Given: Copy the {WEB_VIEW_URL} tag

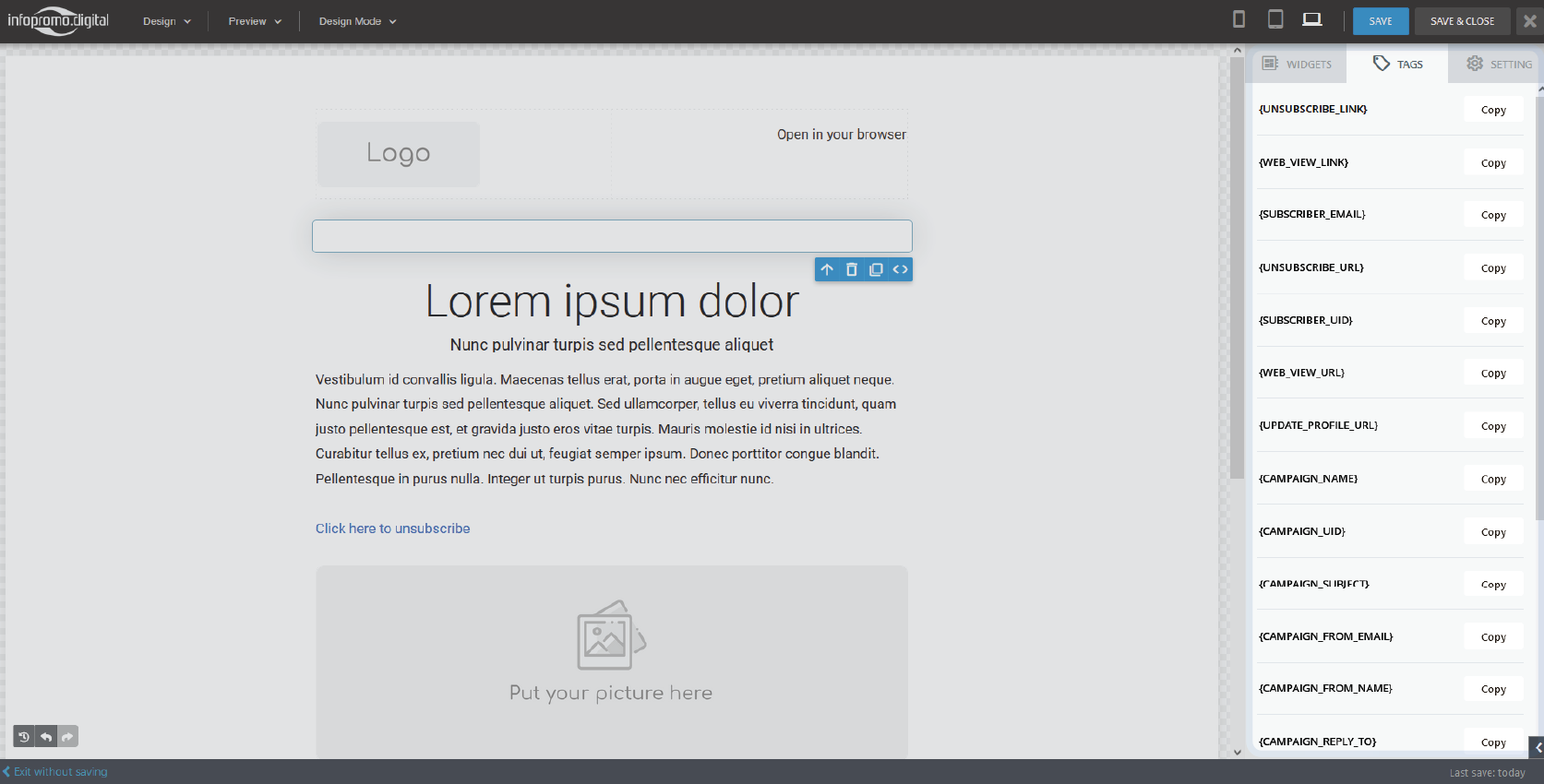Looking at the screenshot, I should pos(1493,374).
